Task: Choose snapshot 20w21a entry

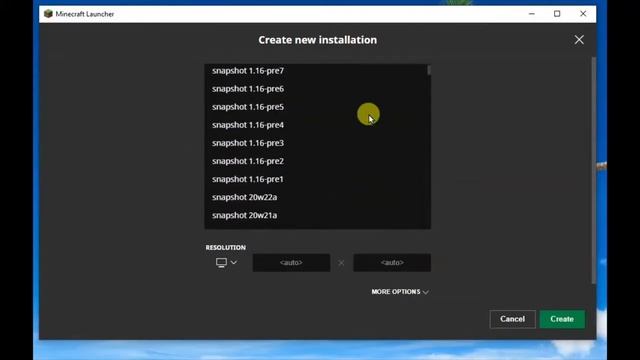Action: (x=317, y=215)
